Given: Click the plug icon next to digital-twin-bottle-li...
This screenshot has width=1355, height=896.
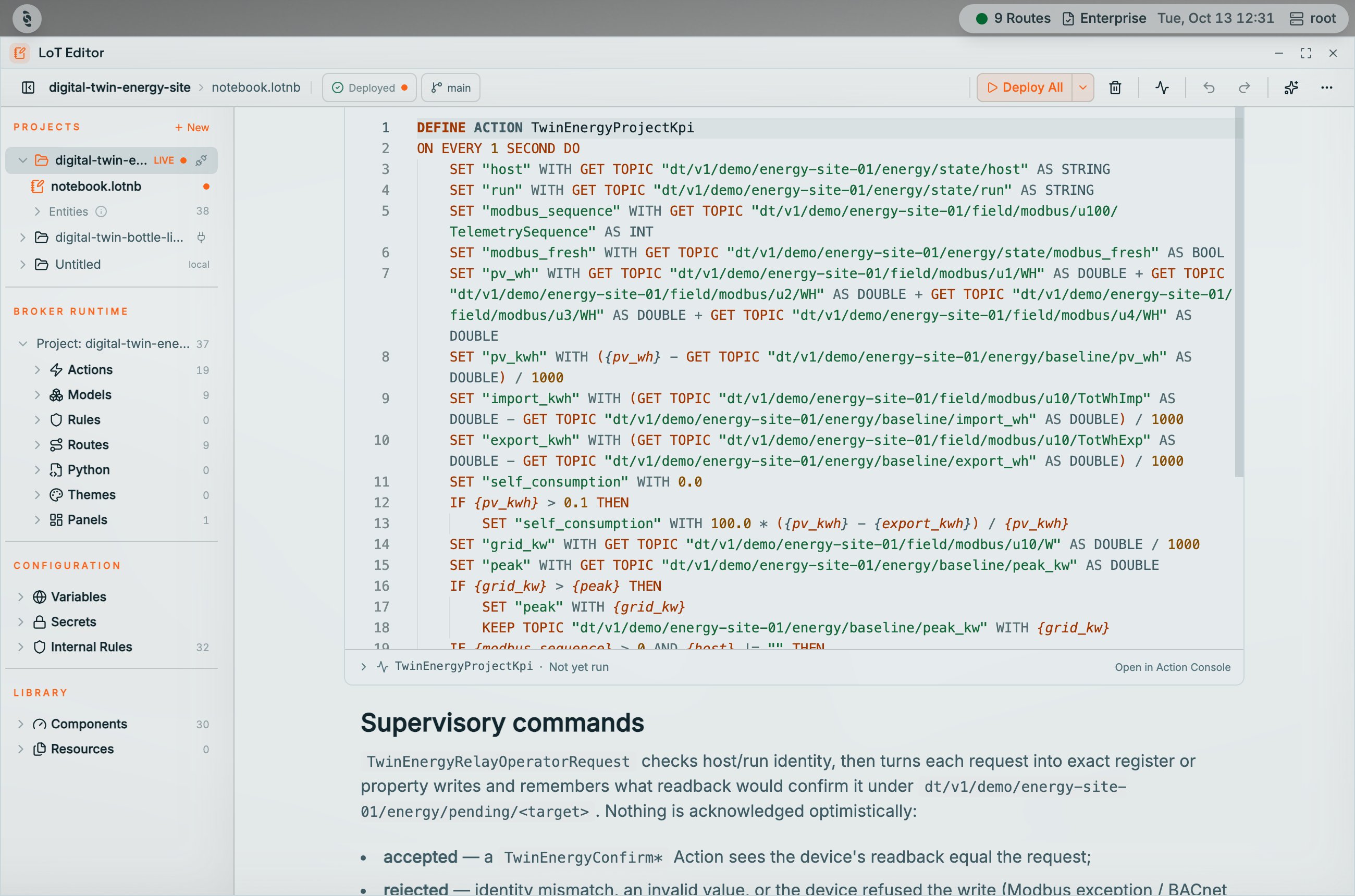Looking at the screenshot, I should [201, 237].
